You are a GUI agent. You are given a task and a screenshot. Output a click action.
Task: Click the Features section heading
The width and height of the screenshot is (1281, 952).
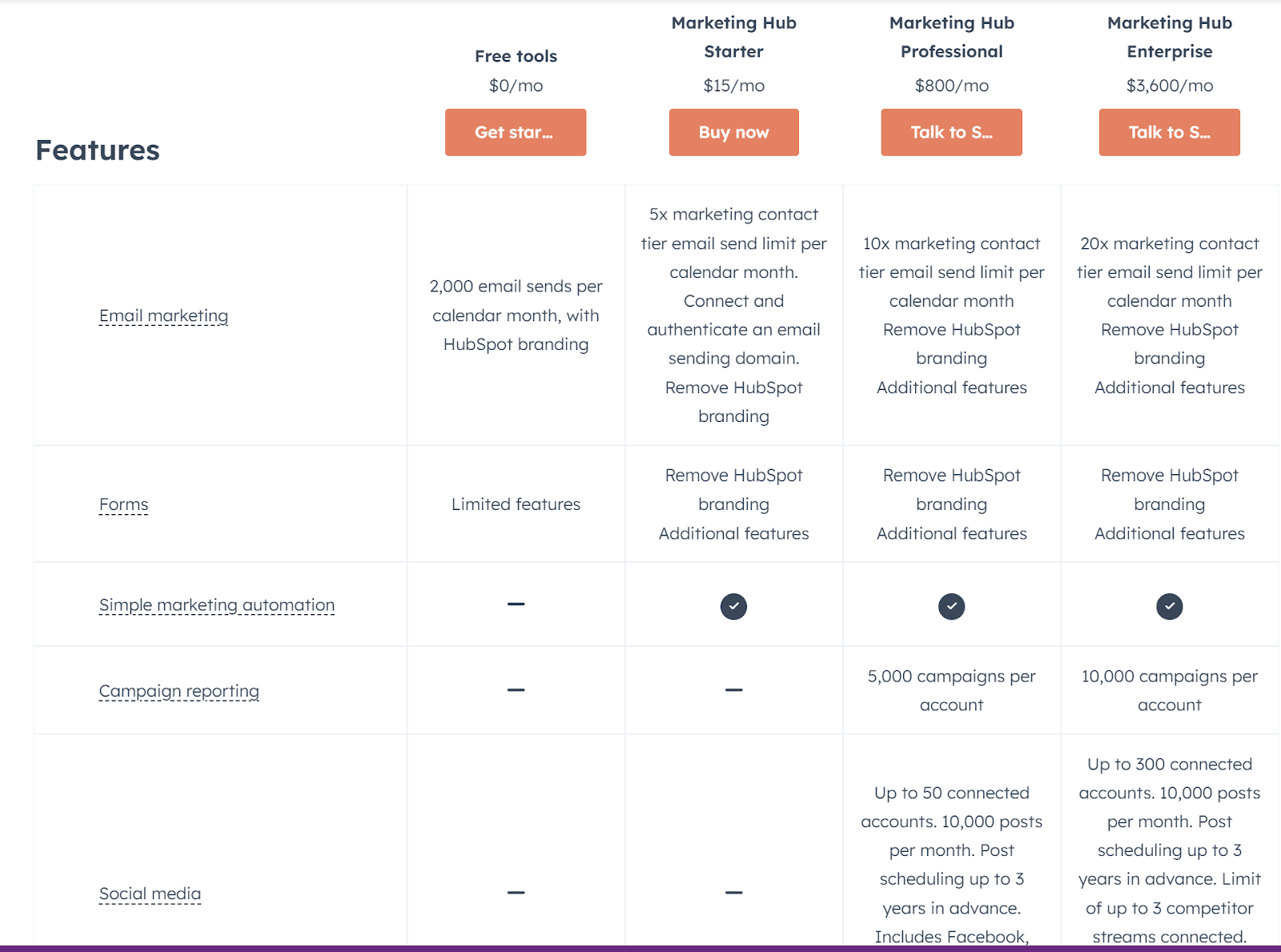click(x=98, y=151)
